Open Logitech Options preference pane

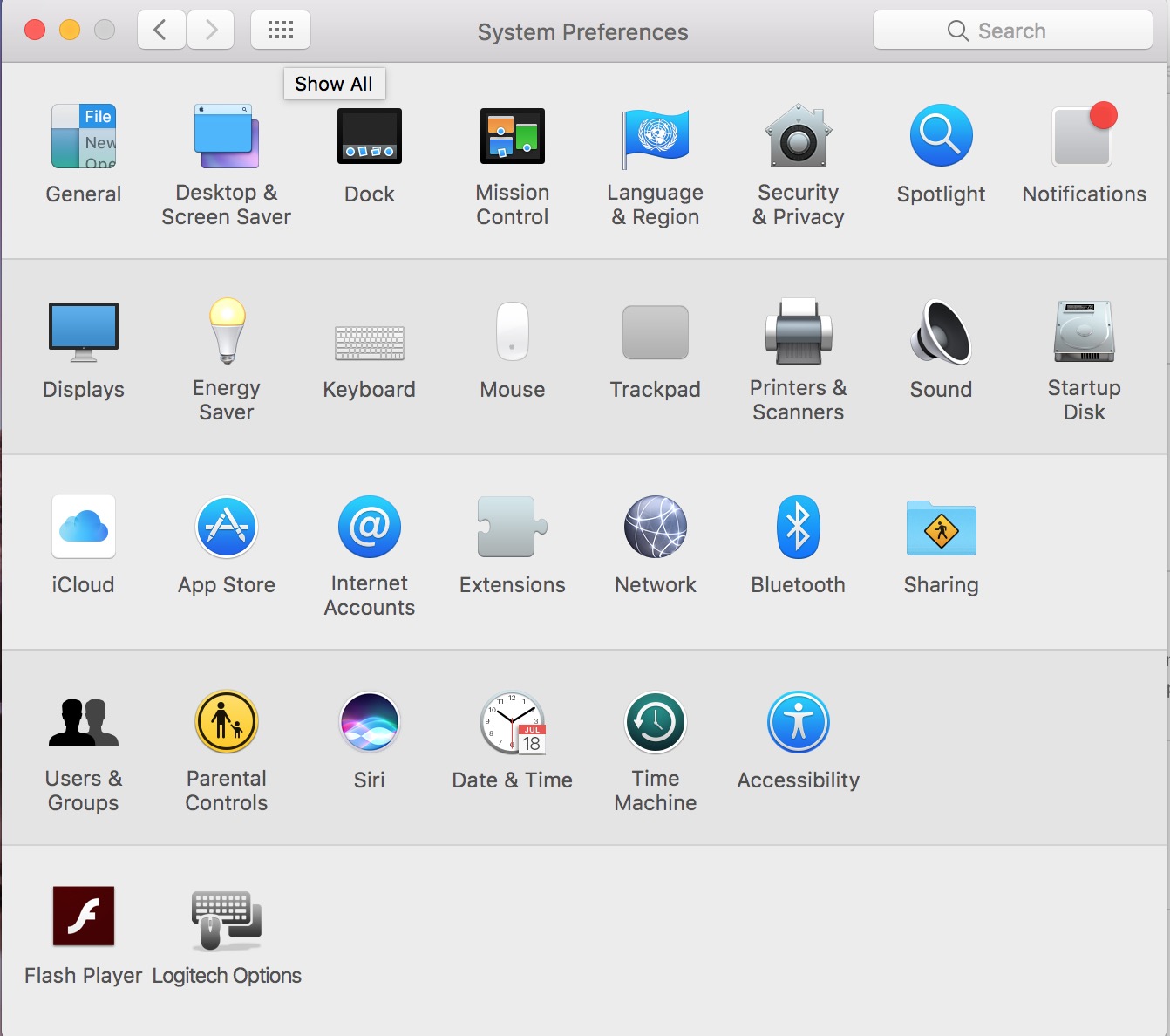pyautogui.click(x=227, y=919)
